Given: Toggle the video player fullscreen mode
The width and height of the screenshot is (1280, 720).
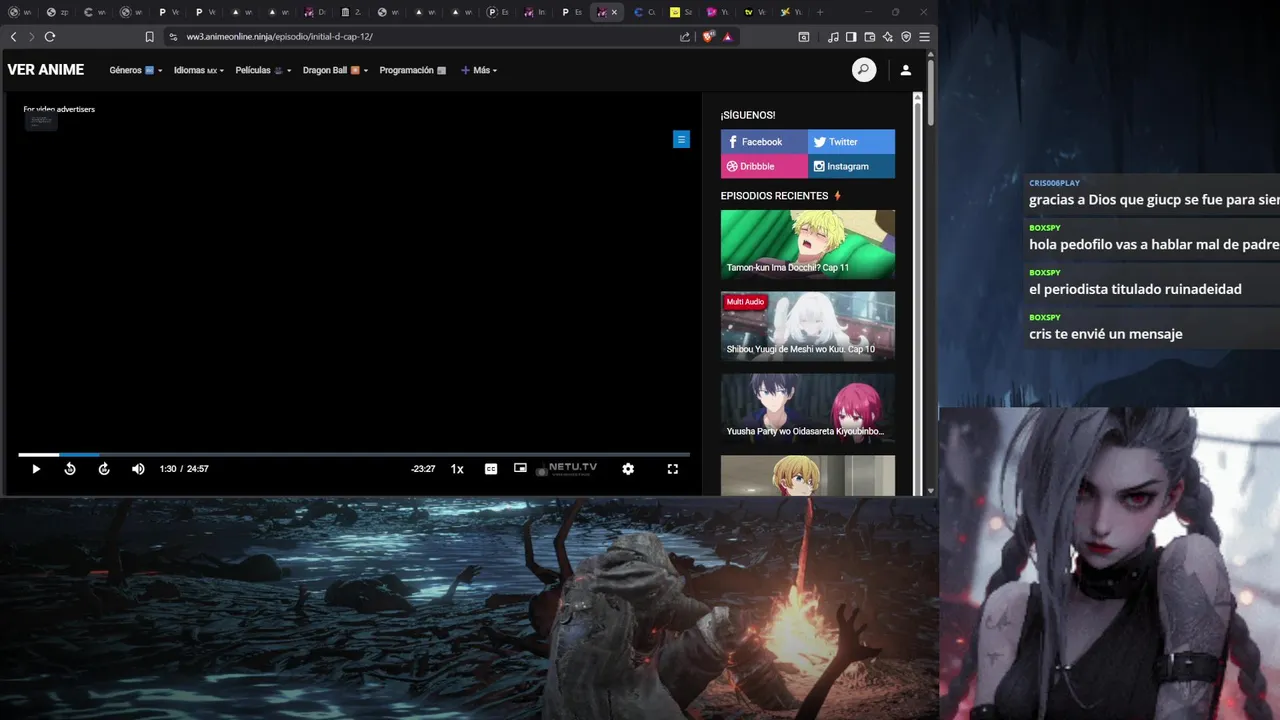Looking at the screenshot, I should tap(673, 469).
